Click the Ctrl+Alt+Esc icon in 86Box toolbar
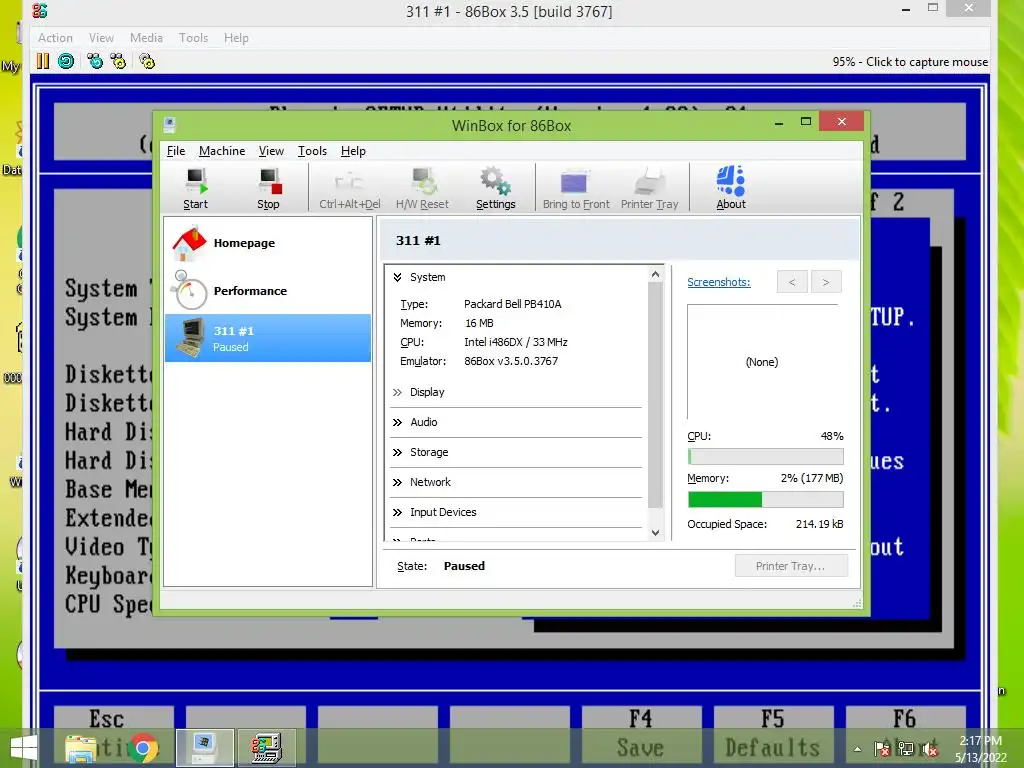Screen dimensions: 1024x768 tap(118, 61)
